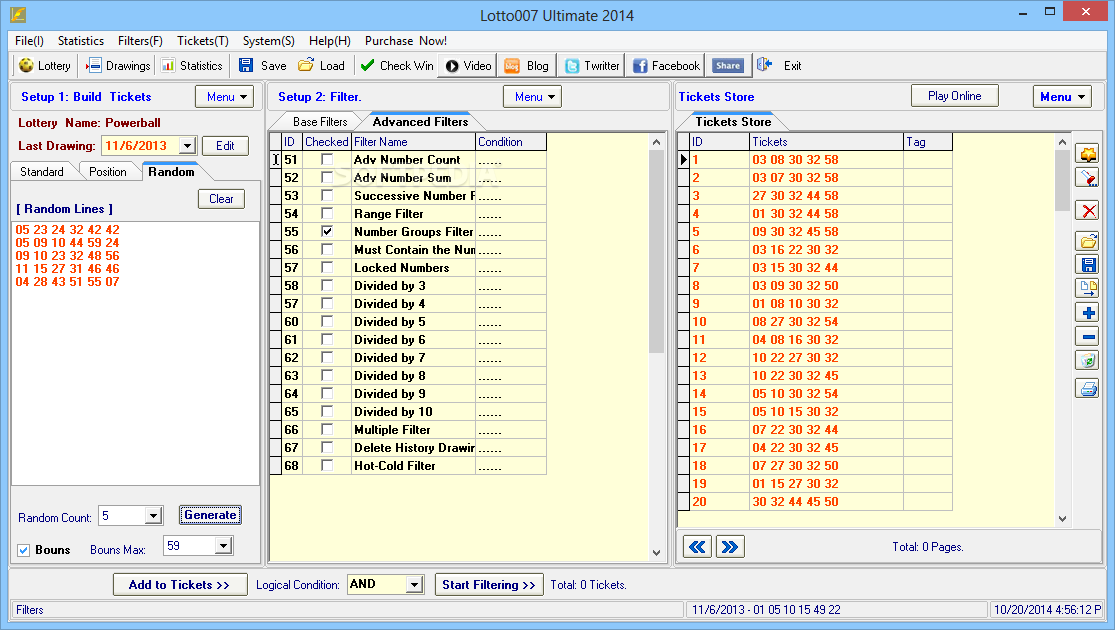This screenshot has height=630, width=1115.
Task: Switch to the Base Filters tab
Action: (x=320, y=122)
